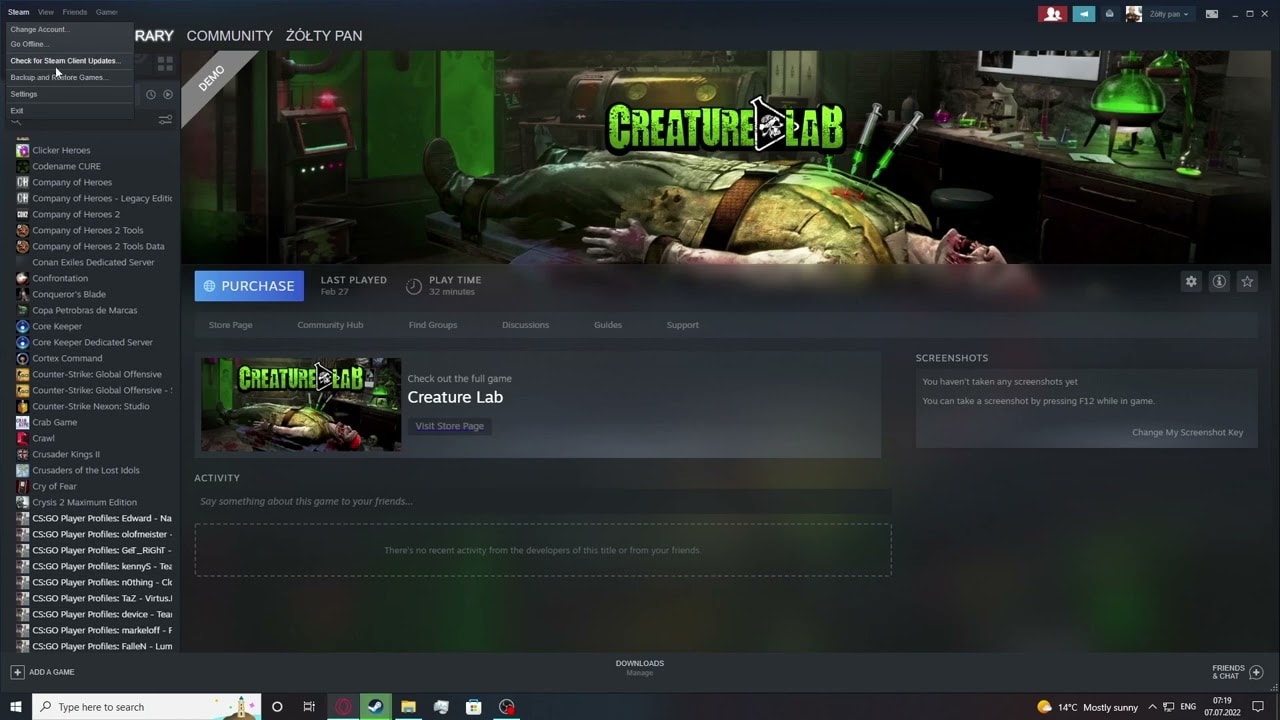Switch library to grid view icon
Image resolution: width=1280 pixels, height=720 pixels.
[165, 63]
